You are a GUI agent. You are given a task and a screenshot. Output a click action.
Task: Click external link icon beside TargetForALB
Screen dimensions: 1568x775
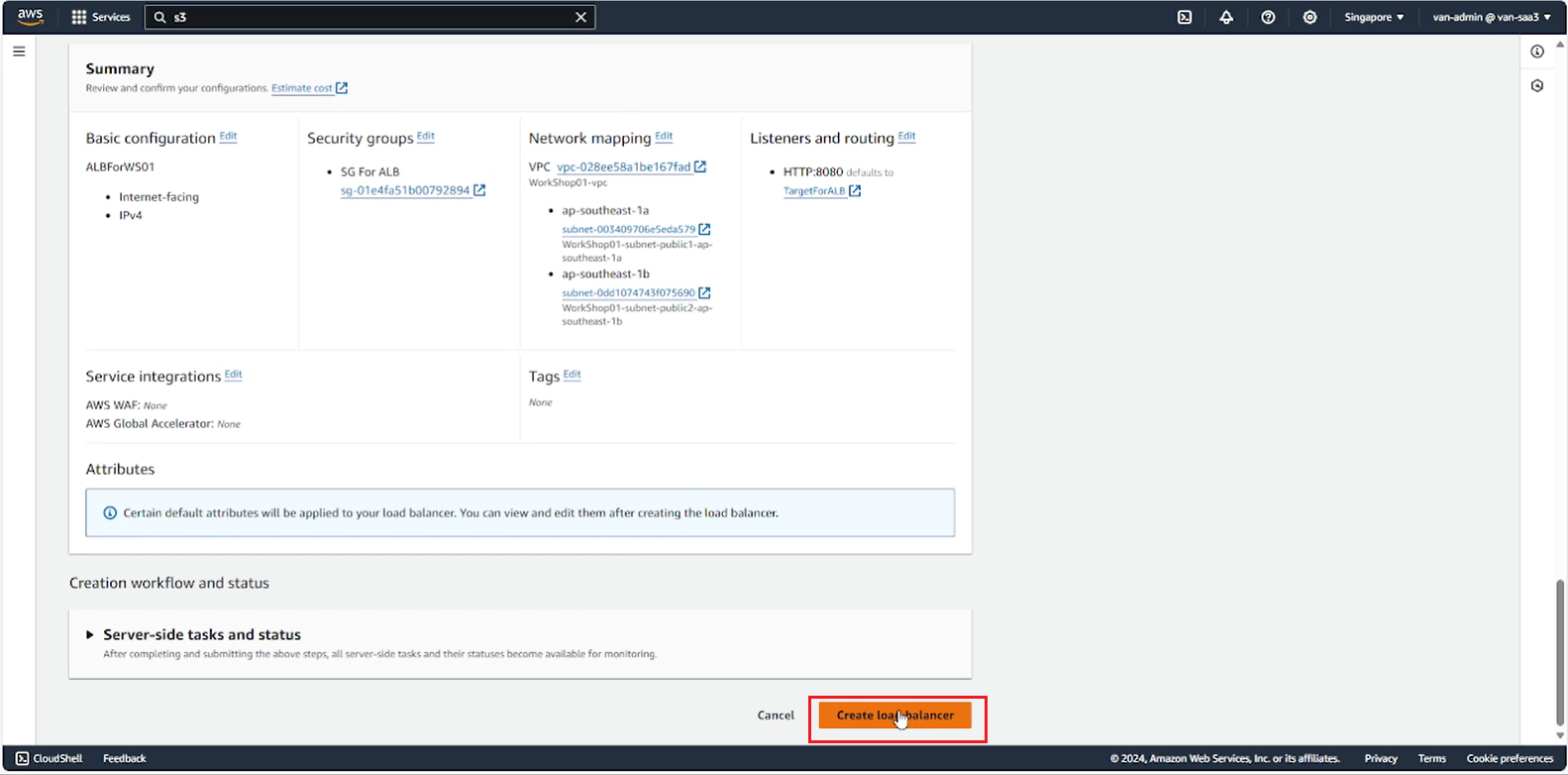pos(855,191)
